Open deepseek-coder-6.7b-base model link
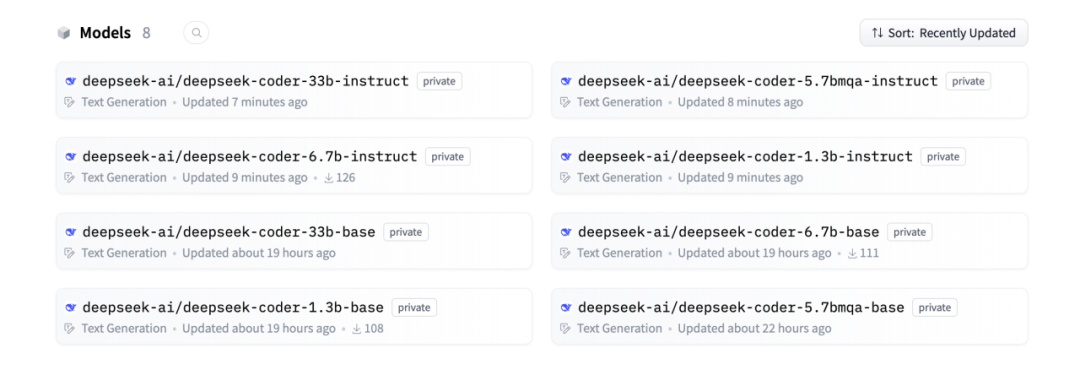Image resolution: width=1080 pixels, height=381 pixels. point(729,231)
